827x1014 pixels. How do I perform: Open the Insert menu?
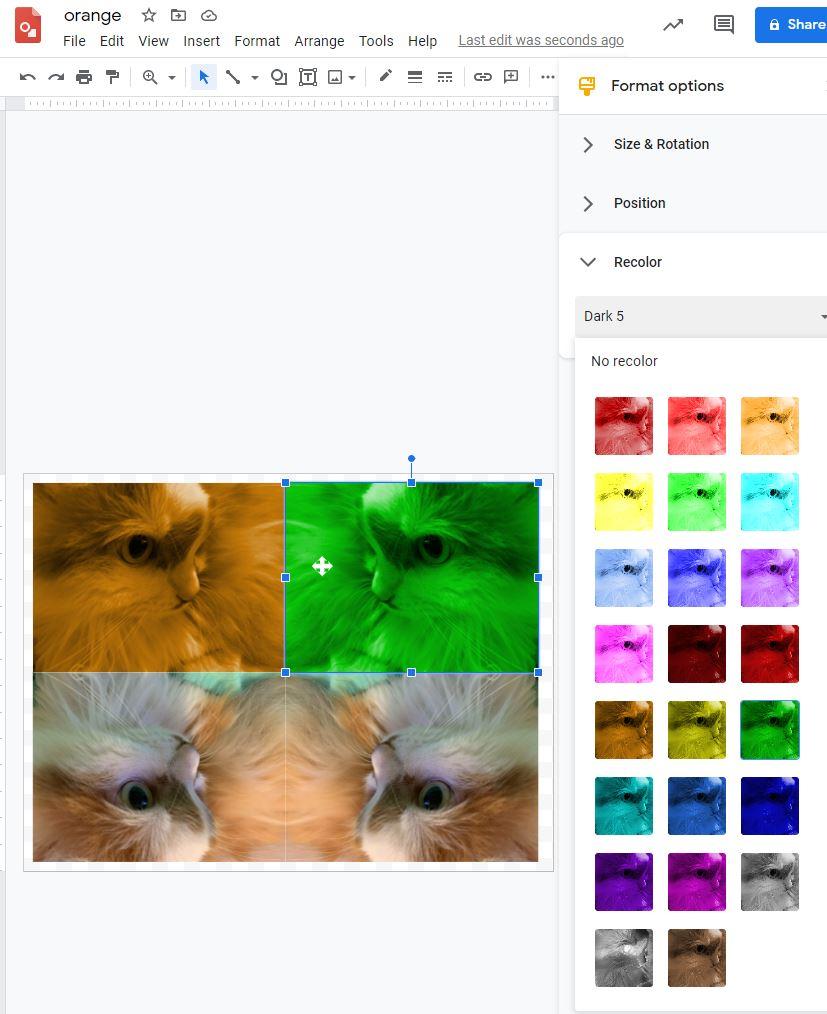(x=202, y=41)
